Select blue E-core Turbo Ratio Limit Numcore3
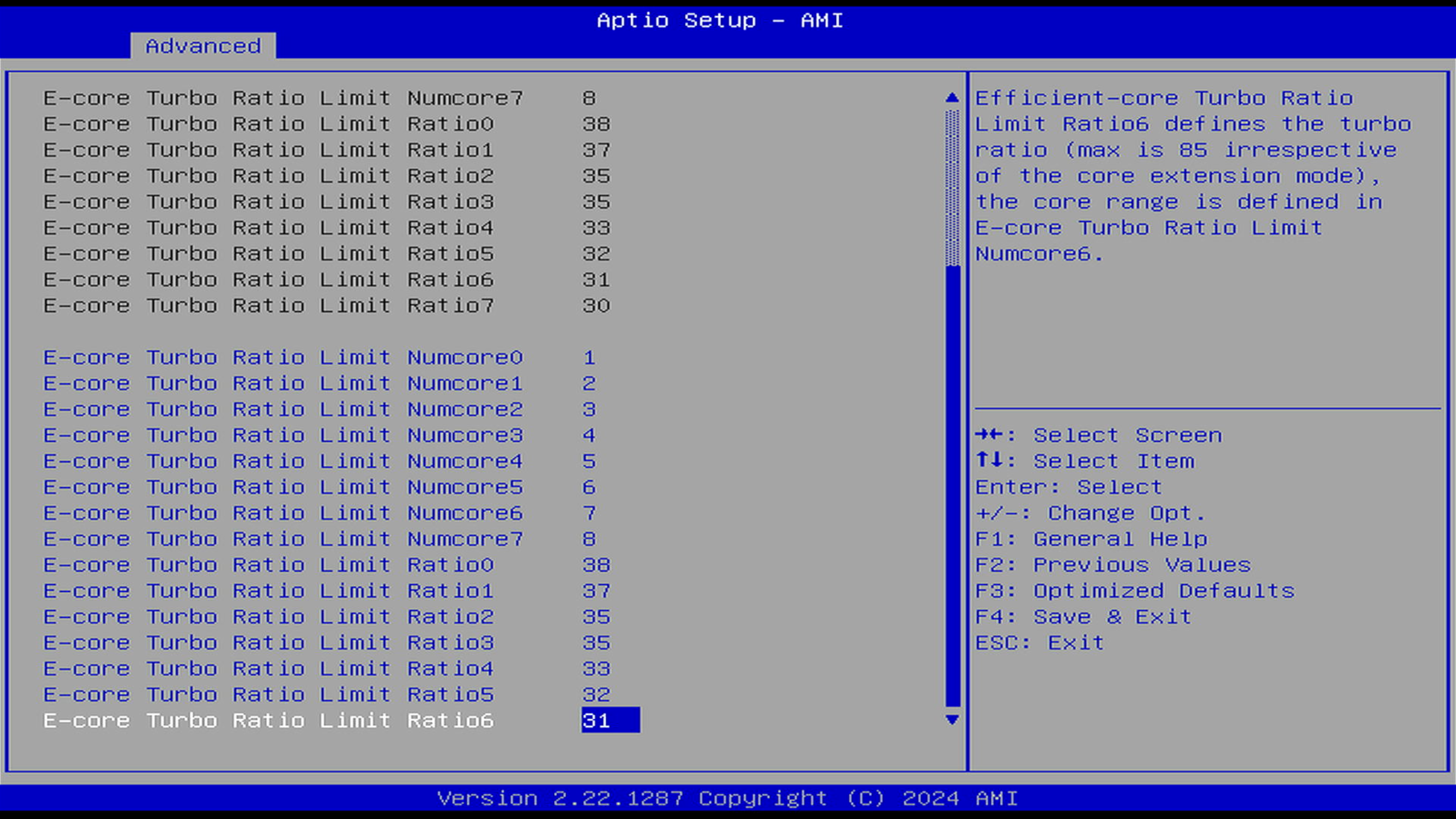Viewport: 1456px width, 819px height. tap(282, 436)
